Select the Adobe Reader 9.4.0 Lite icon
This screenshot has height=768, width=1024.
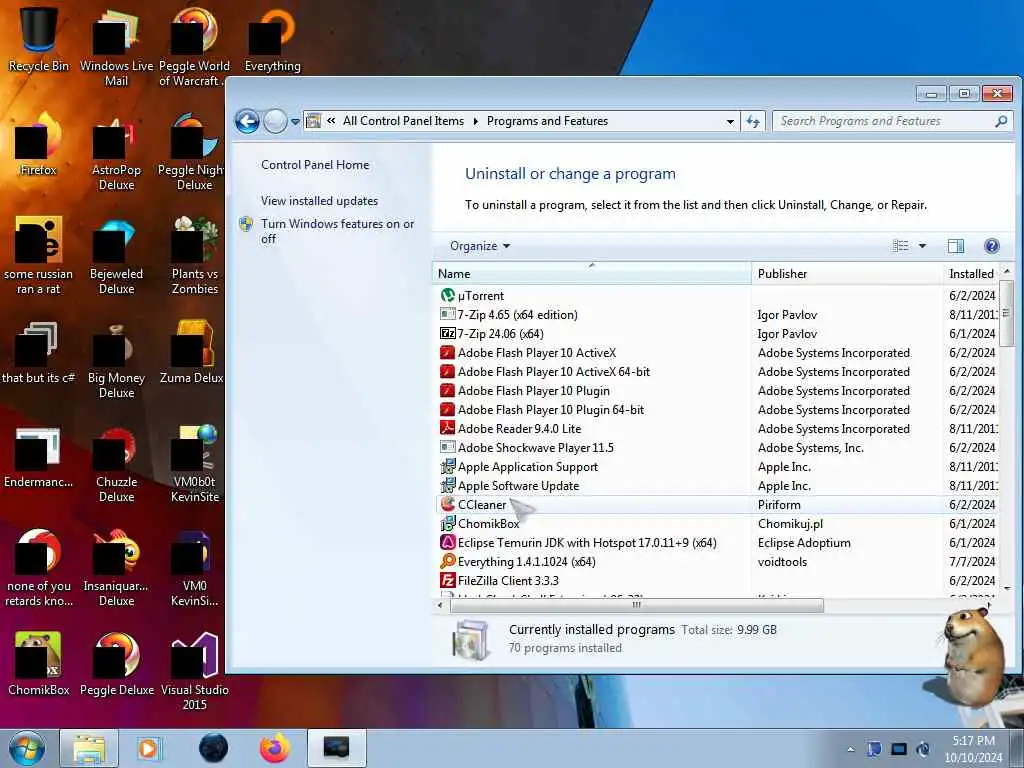point(447,428)
